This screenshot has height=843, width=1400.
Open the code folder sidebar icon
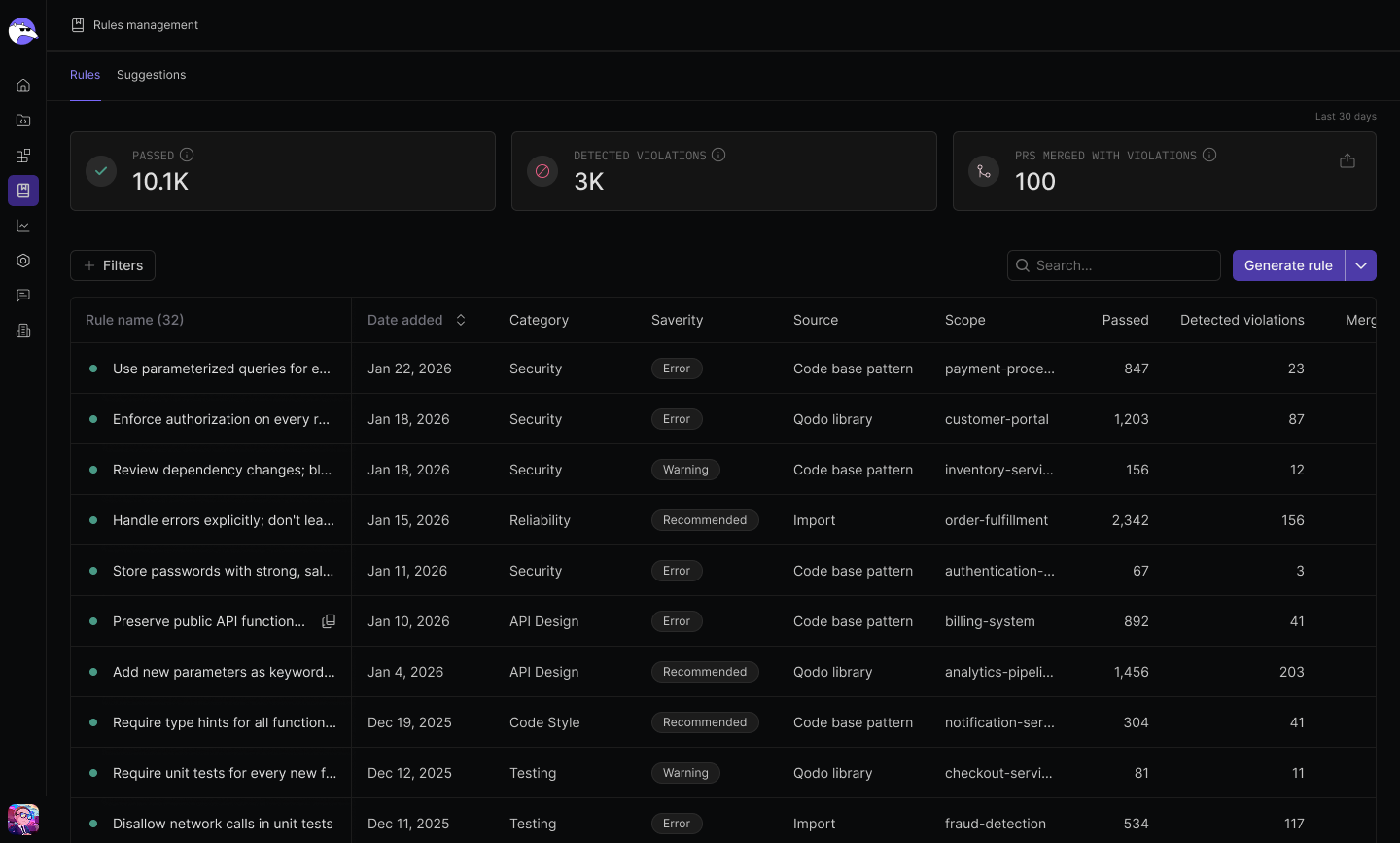pyautogui.click(x=23, y=121)
